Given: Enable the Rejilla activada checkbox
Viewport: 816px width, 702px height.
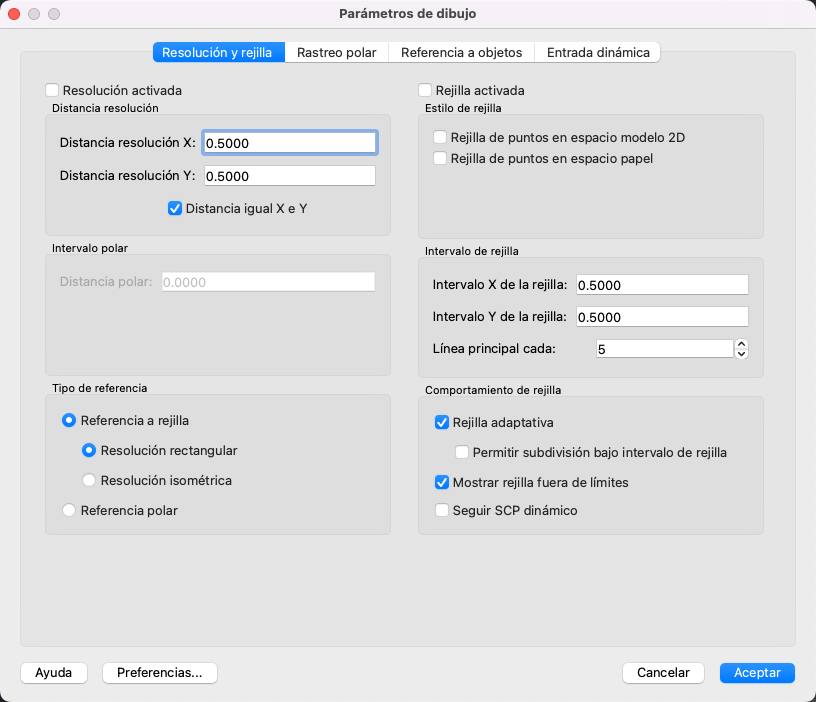Looking at the screenshot, I should (426, 90).
